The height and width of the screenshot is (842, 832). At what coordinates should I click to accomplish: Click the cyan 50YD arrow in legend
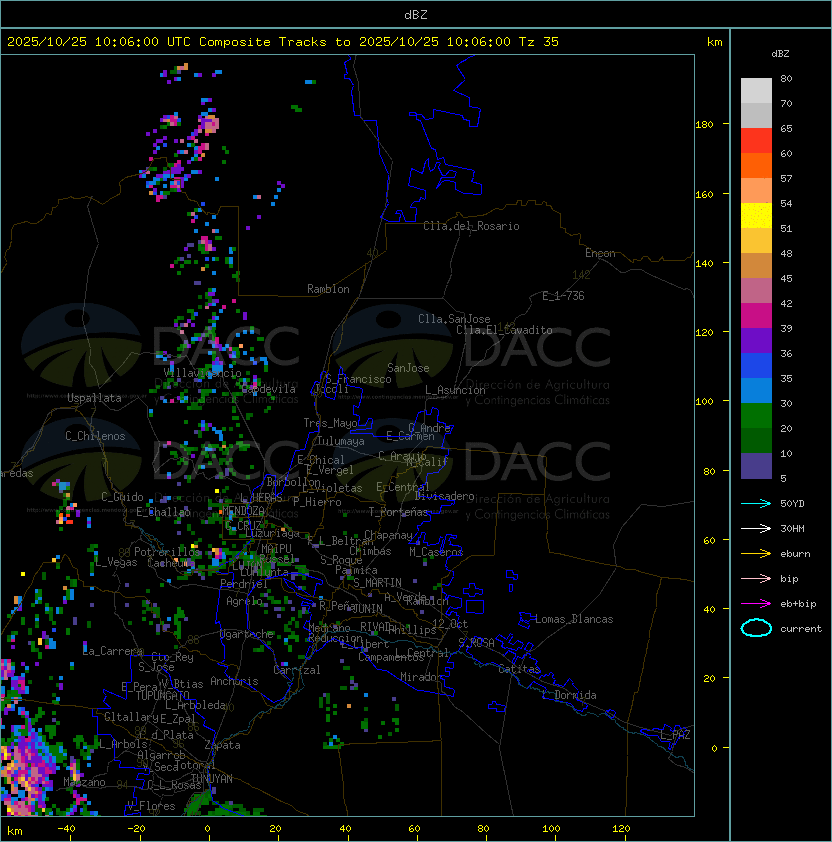click(x=756, y=504)
